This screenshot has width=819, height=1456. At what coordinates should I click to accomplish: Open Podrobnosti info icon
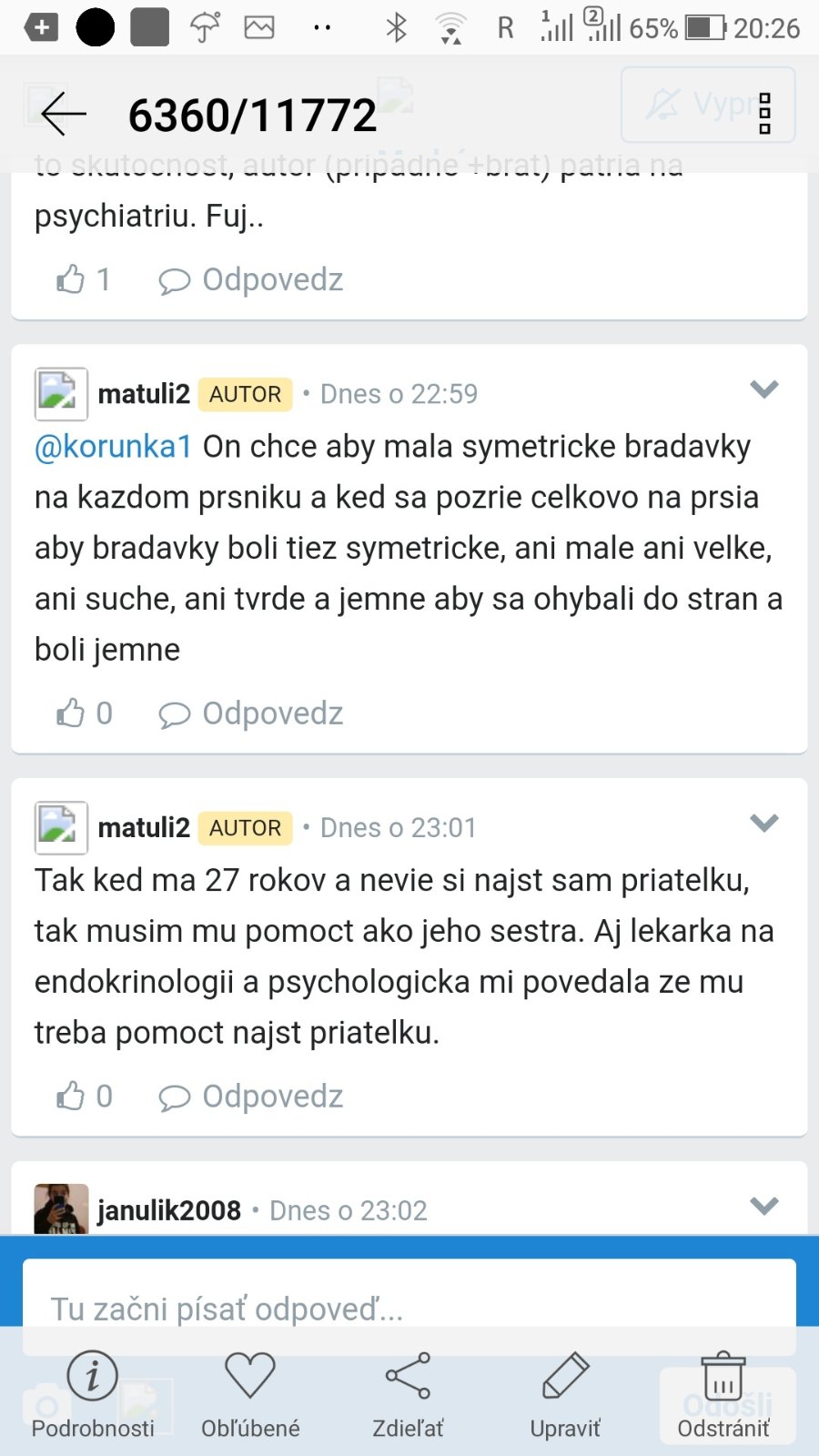click(x=93, y=1376)
